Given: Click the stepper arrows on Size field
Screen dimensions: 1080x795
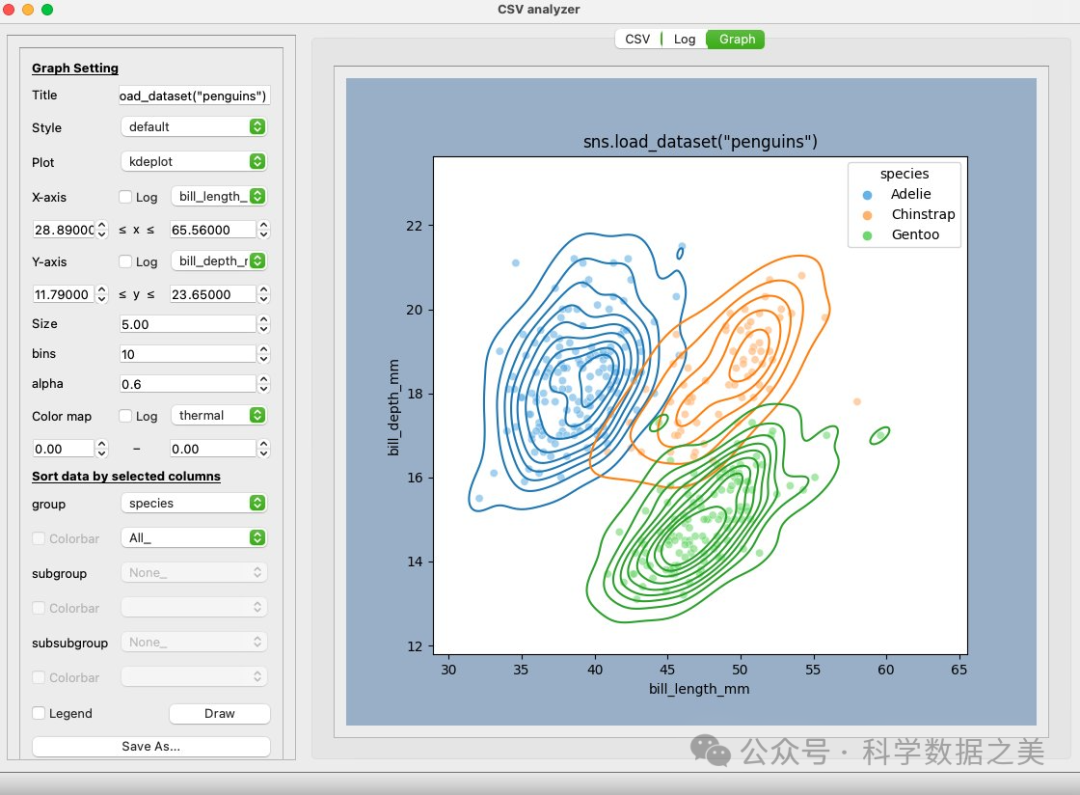Looking at the screenshot, I should (263, 324).
